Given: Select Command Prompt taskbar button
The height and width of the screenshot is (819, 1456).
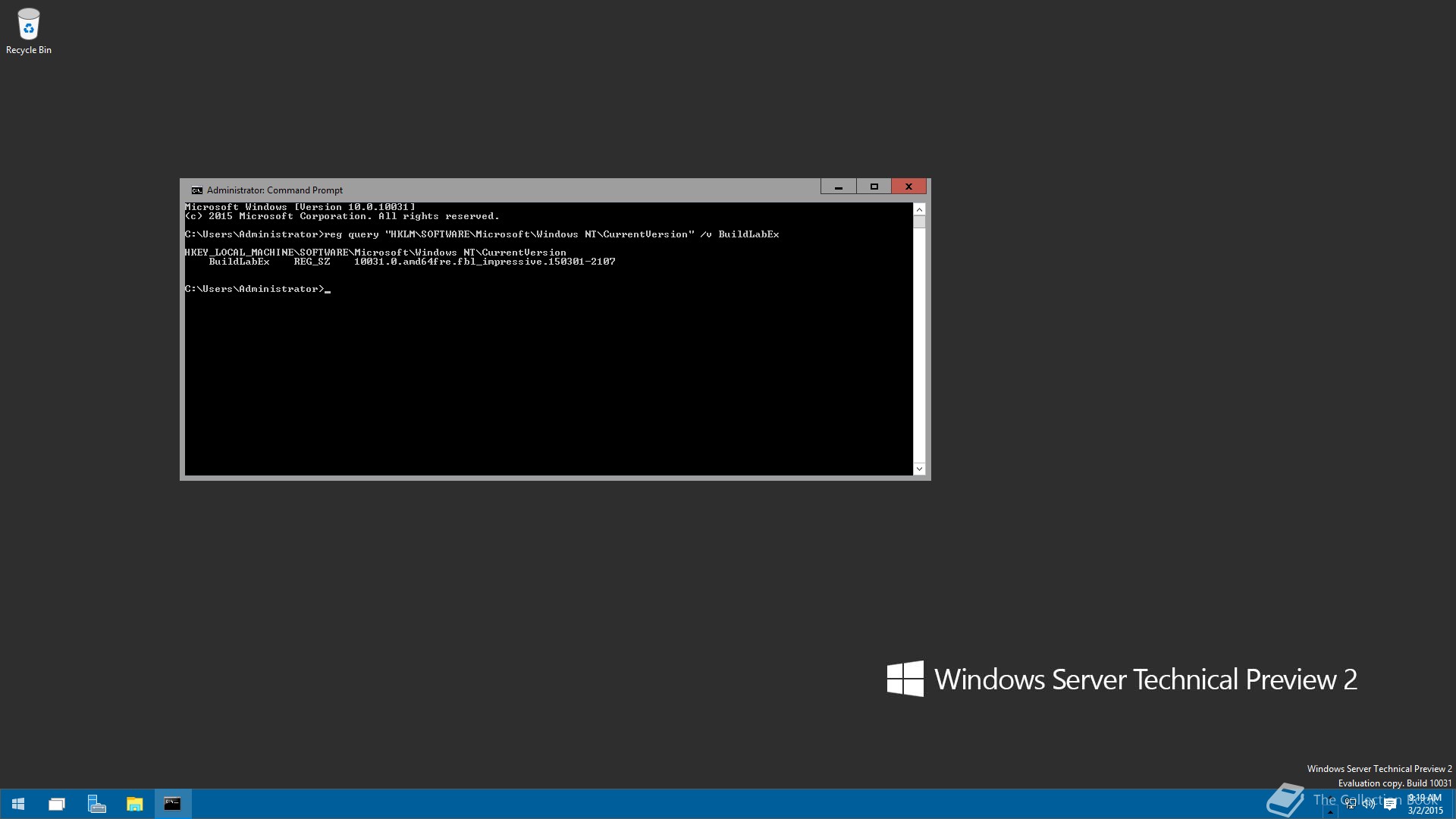Looking at the screenshot, I should (173, 804).
